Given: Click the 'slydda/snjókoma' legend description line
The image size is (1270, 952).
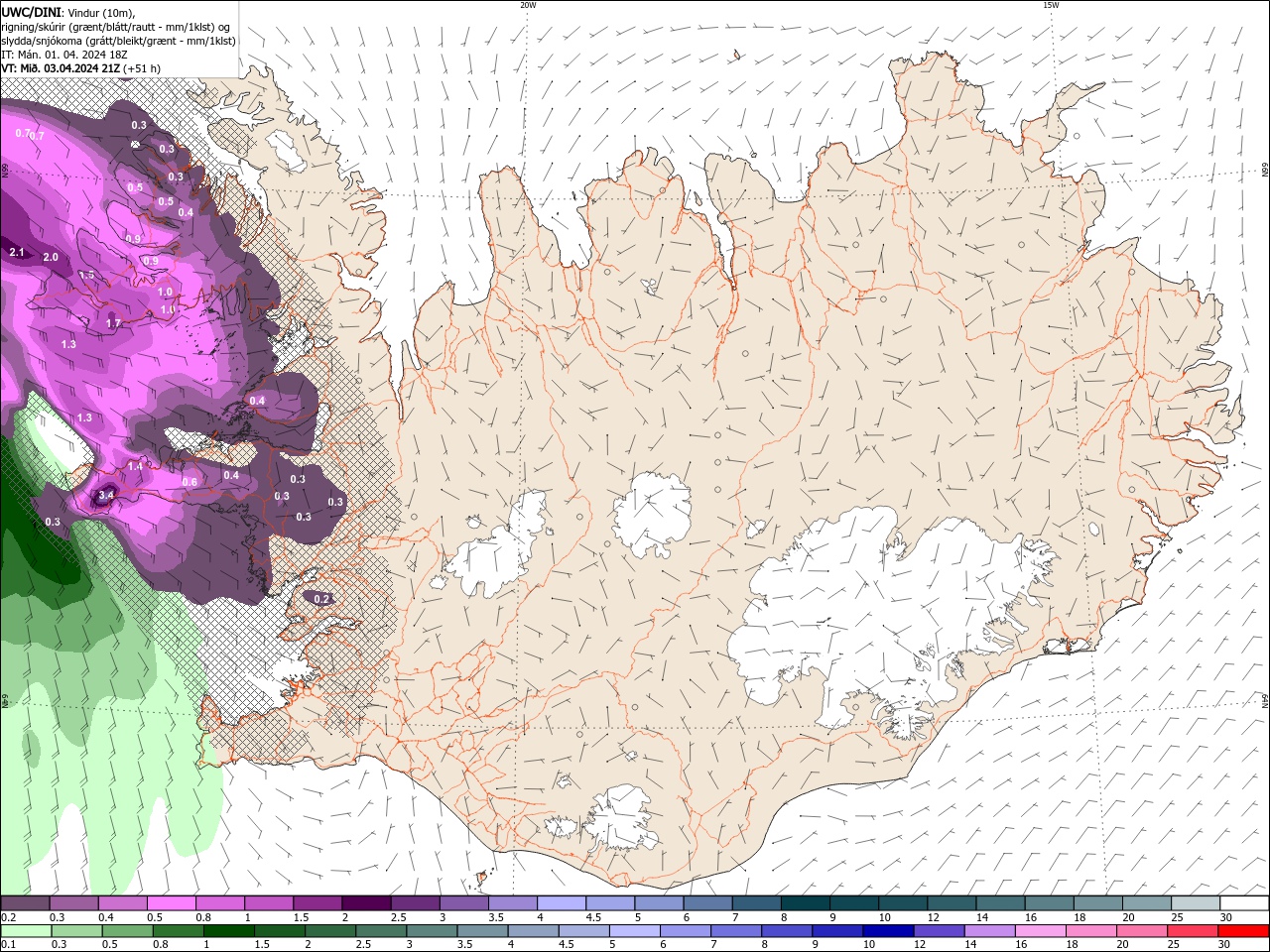Looking at the screenshot, I should pyautogui.click(x=118, y=41).
